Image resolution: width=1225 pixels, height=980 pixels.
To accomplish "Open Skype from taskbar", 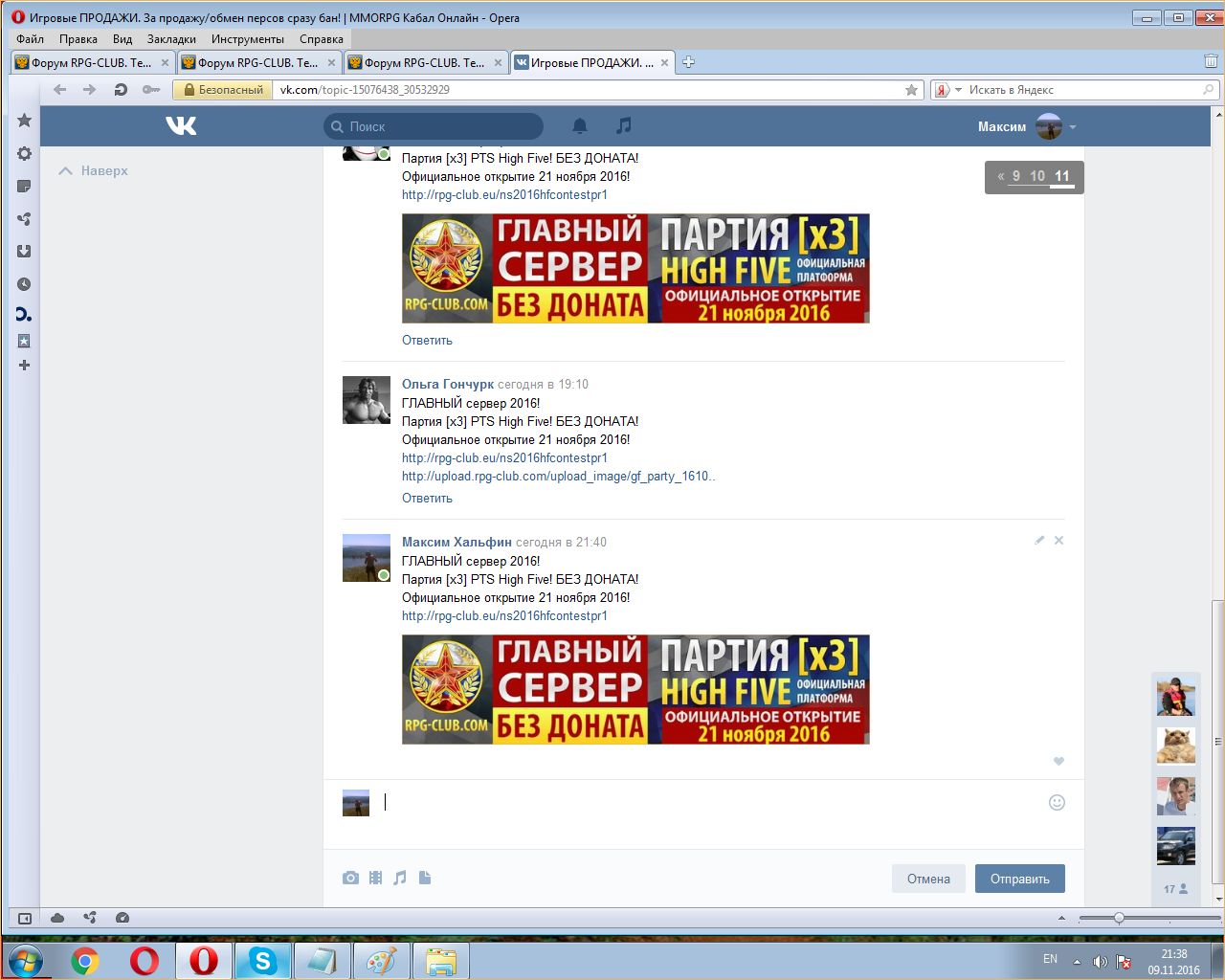I will 261,961.
